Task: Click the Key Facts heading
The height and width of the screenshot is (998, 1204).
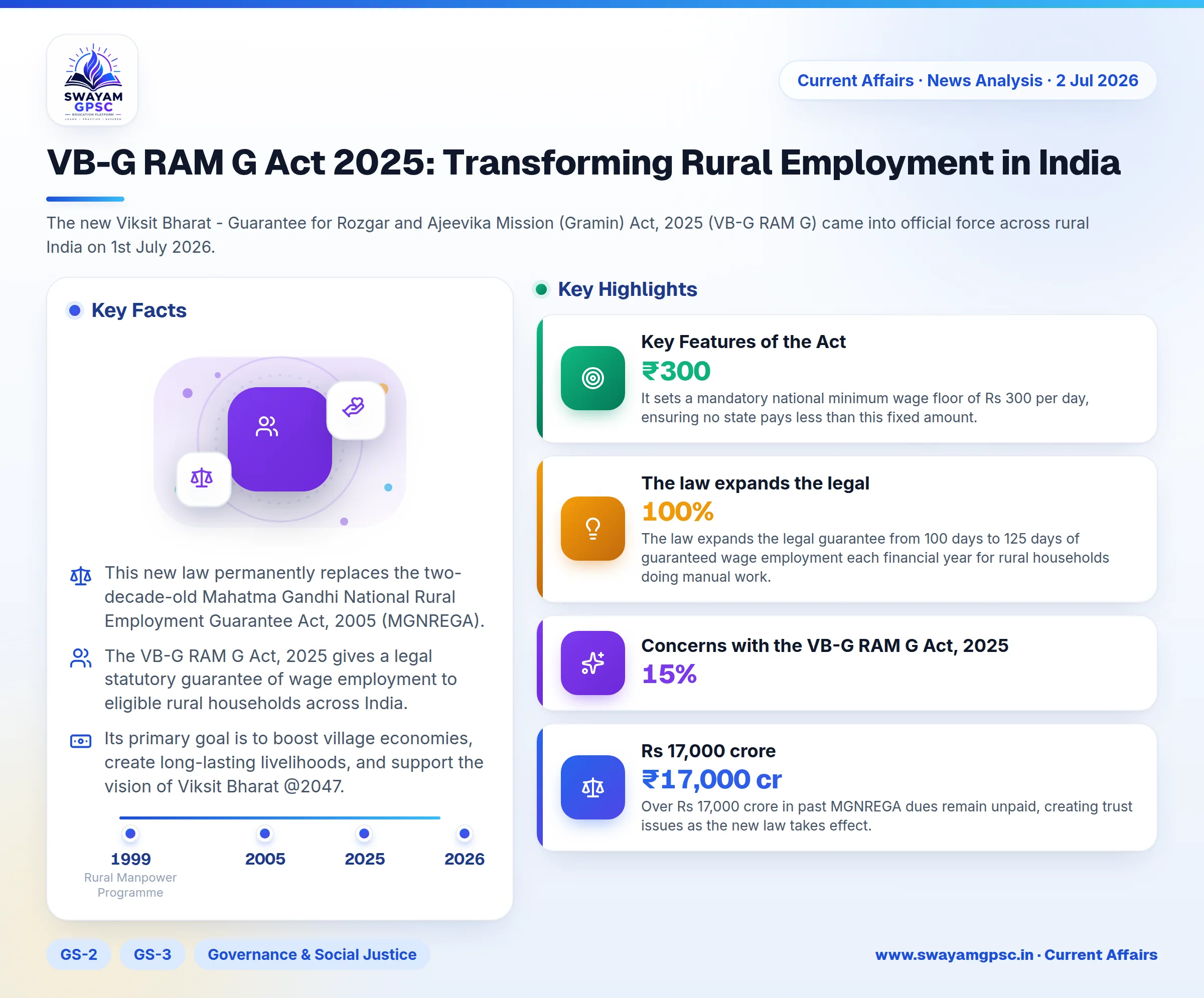Action: 139,311
